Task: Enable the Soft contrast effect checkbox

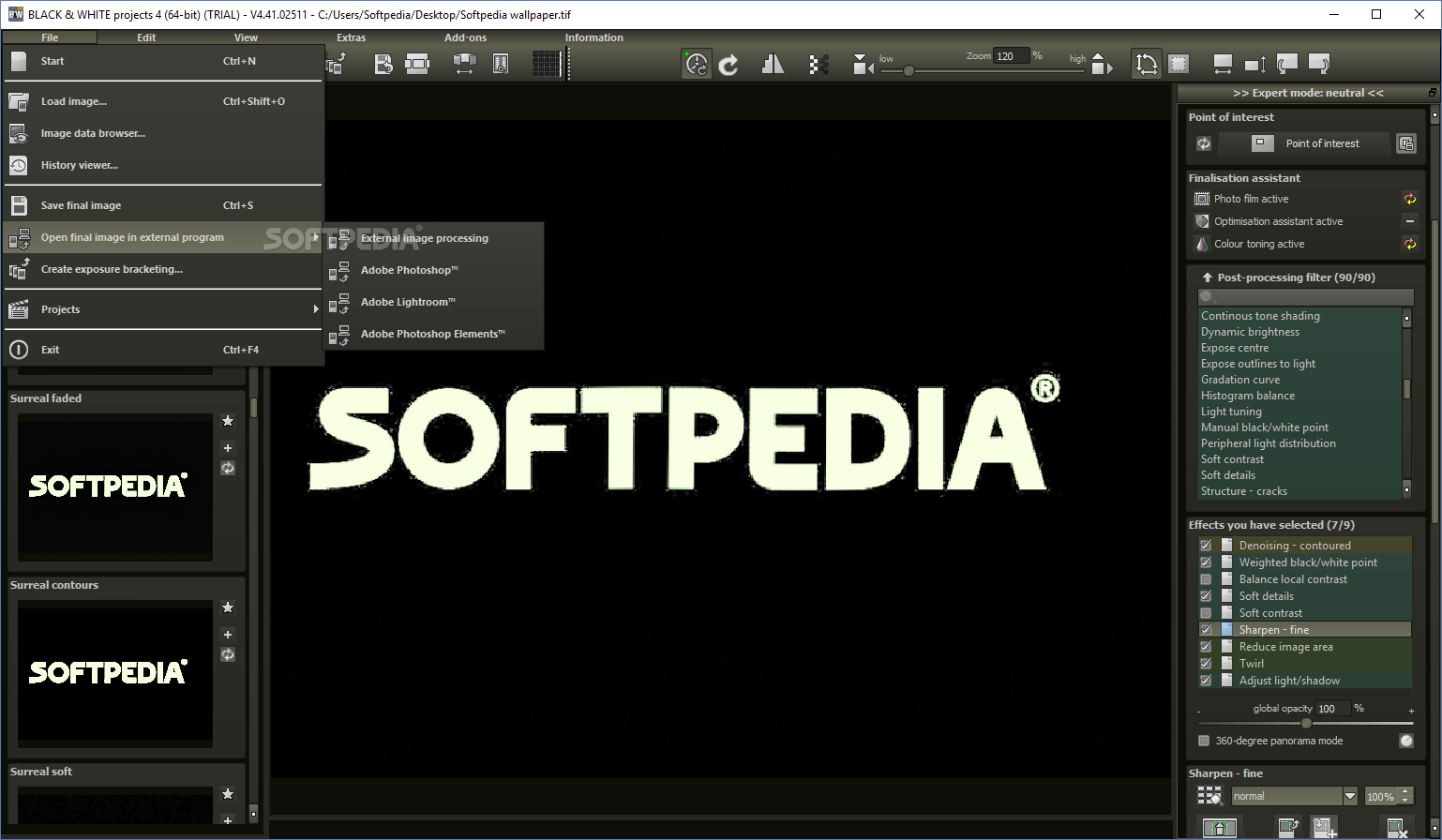Action: click(1206, 613)
